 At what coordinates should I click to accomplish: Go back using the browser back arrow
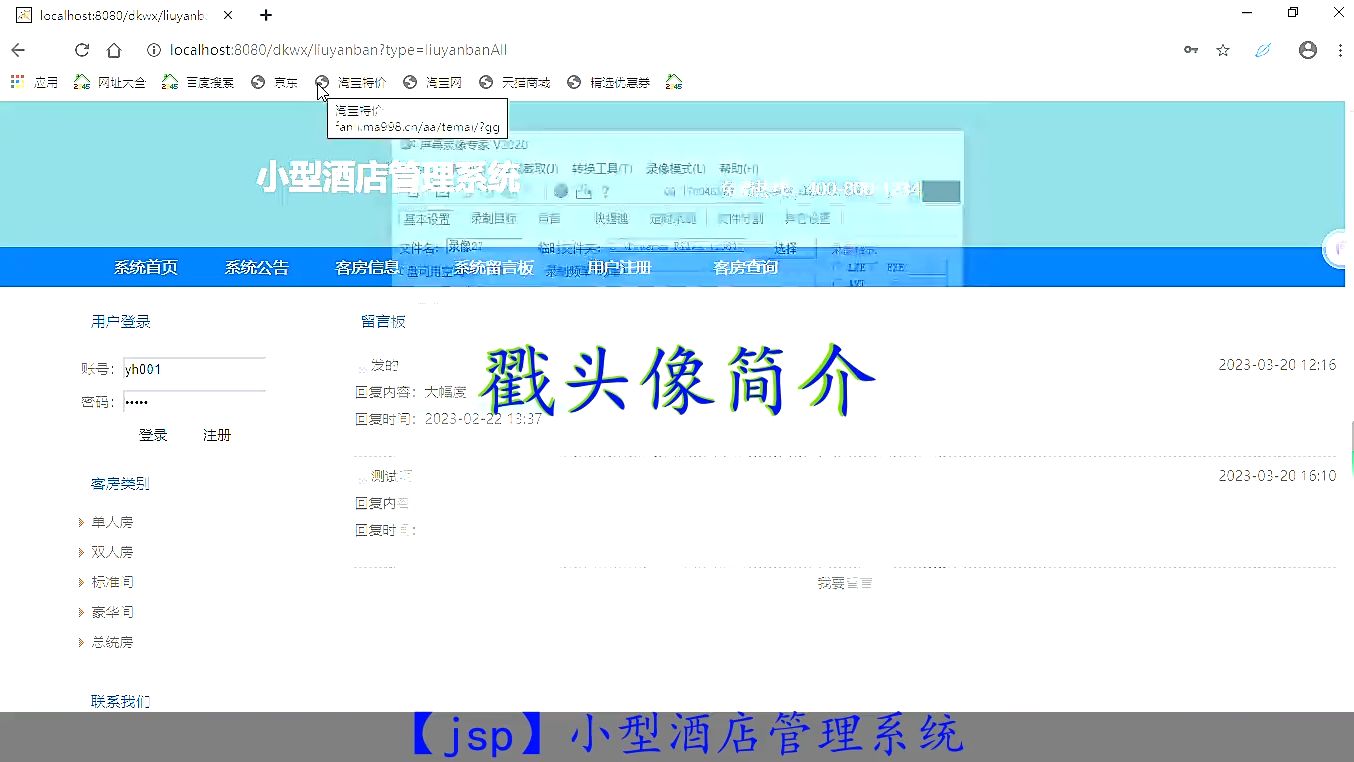18,50
